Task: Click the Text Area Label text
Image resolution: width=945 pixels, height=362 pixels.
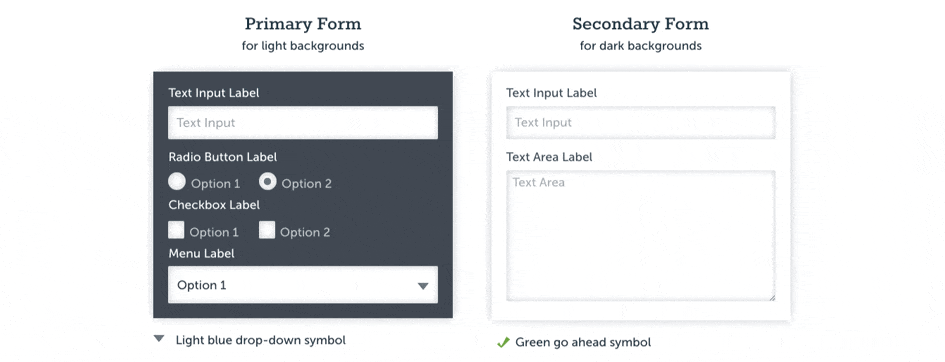Action: [549, 157]
